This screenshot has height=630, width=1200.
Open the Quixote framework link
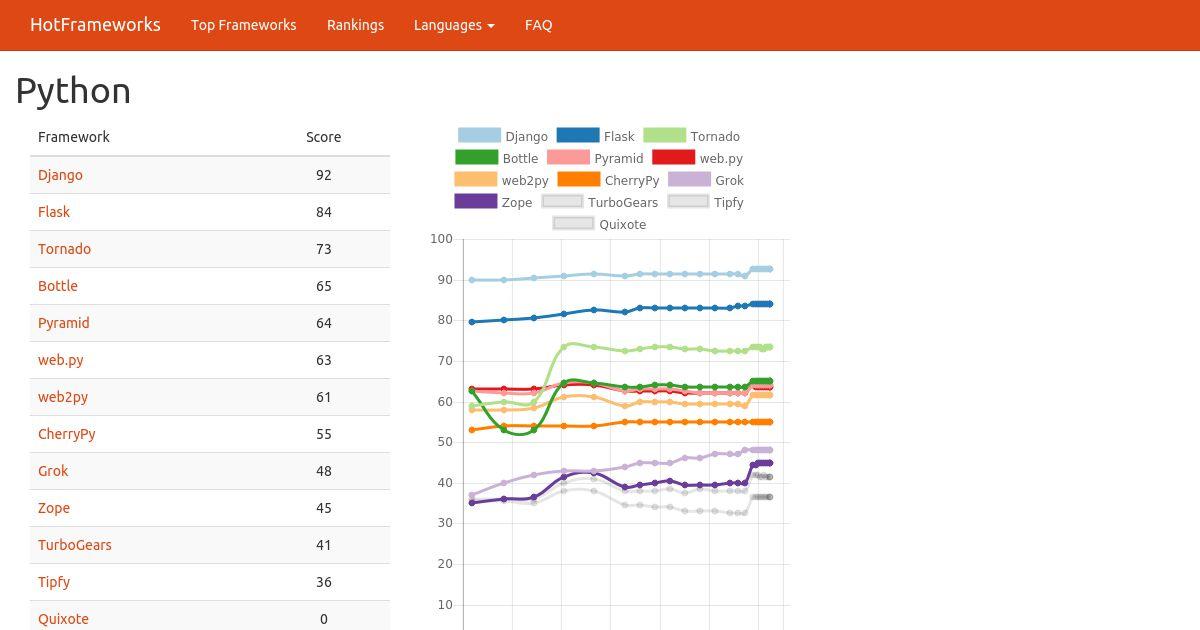coord(63,619)
